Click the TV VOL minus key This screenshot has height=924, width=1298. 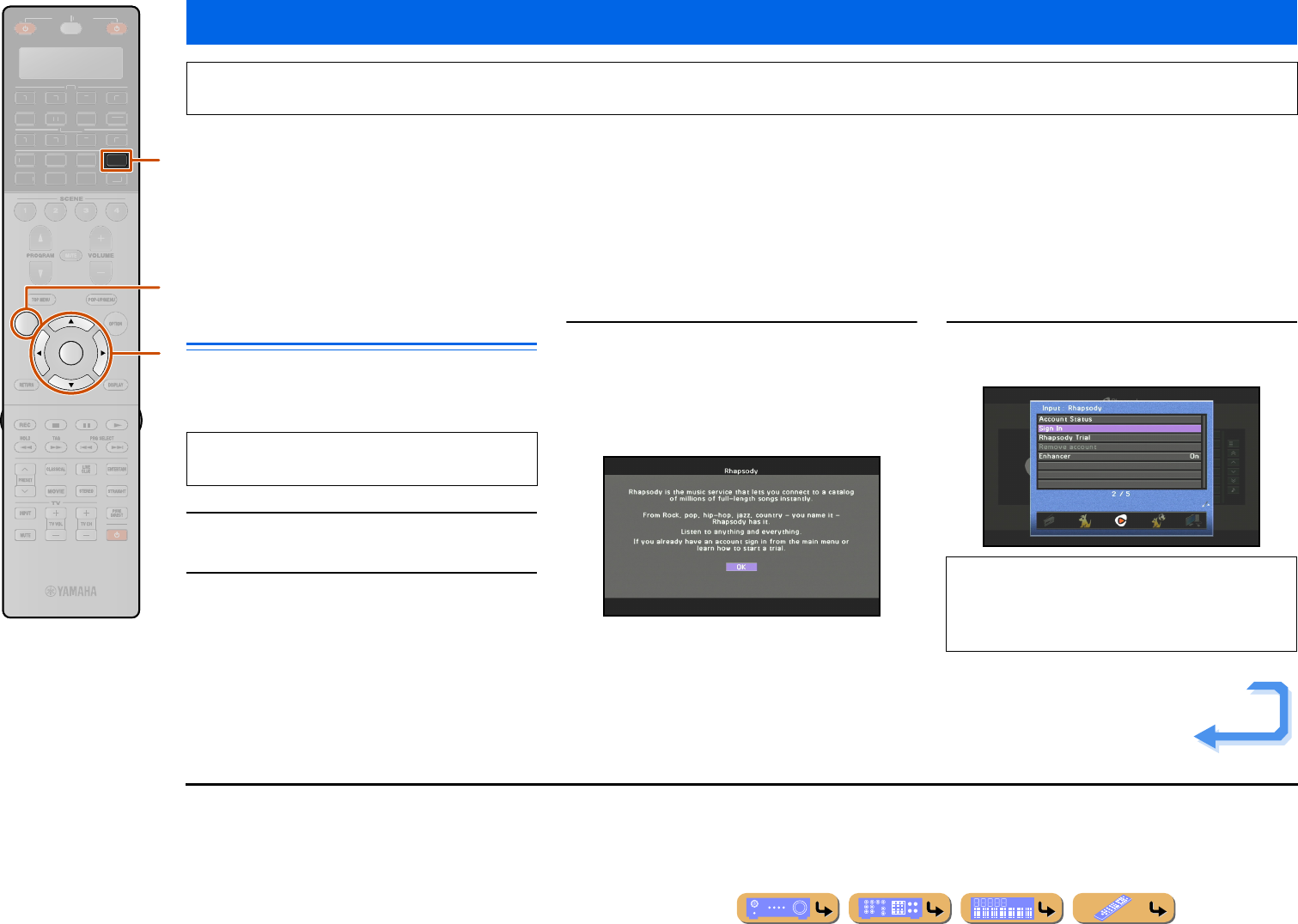tap(56, 535)
